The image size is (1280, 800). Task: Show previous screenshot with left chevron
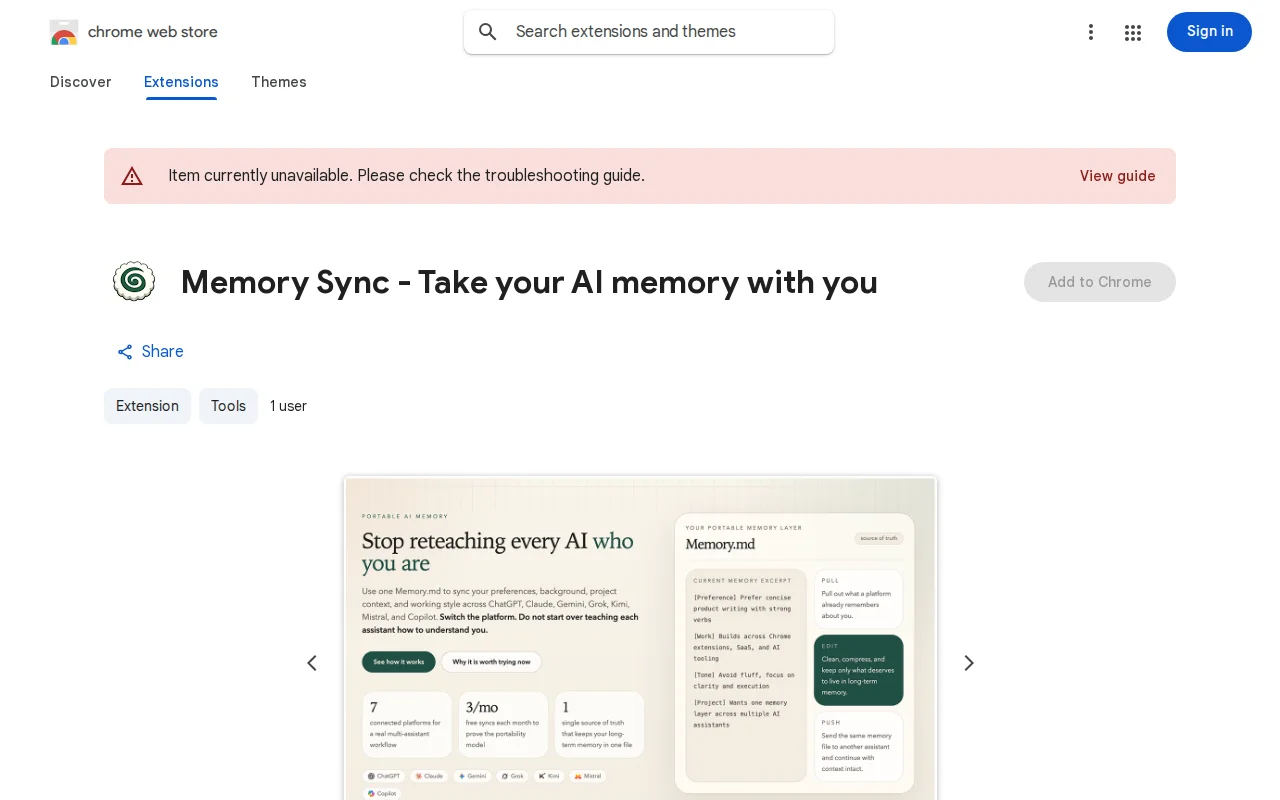point(312,663)
